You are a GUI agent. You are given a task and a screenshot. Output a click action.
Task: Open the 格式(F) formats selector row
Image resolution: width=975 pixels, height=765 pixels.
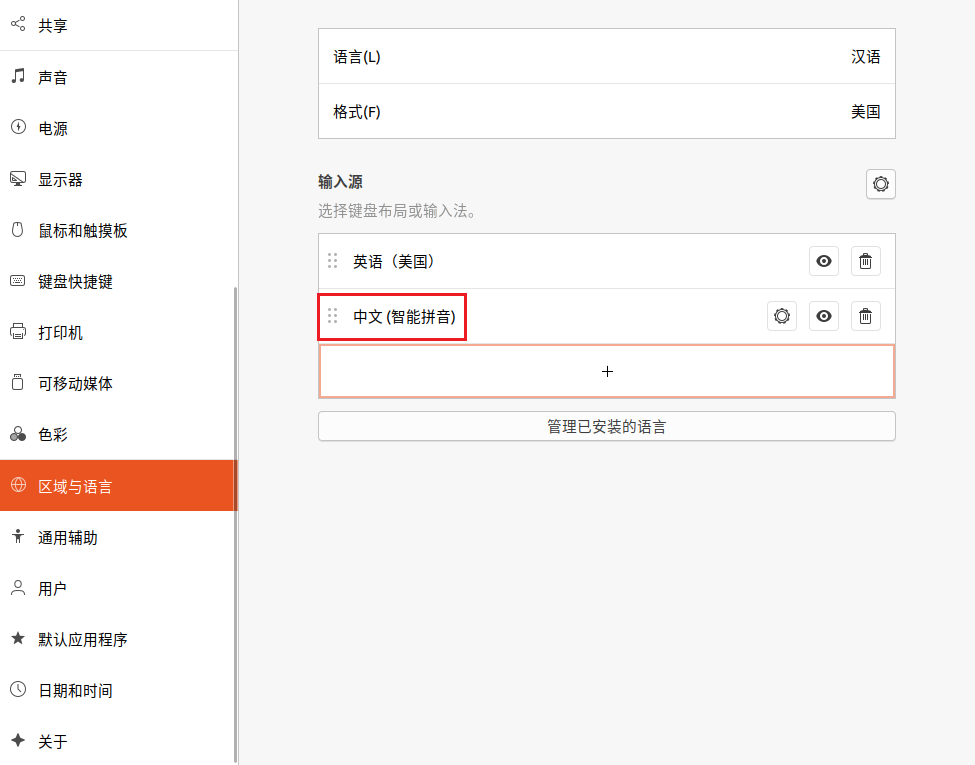pyautogui.click(x=606, y=112)
